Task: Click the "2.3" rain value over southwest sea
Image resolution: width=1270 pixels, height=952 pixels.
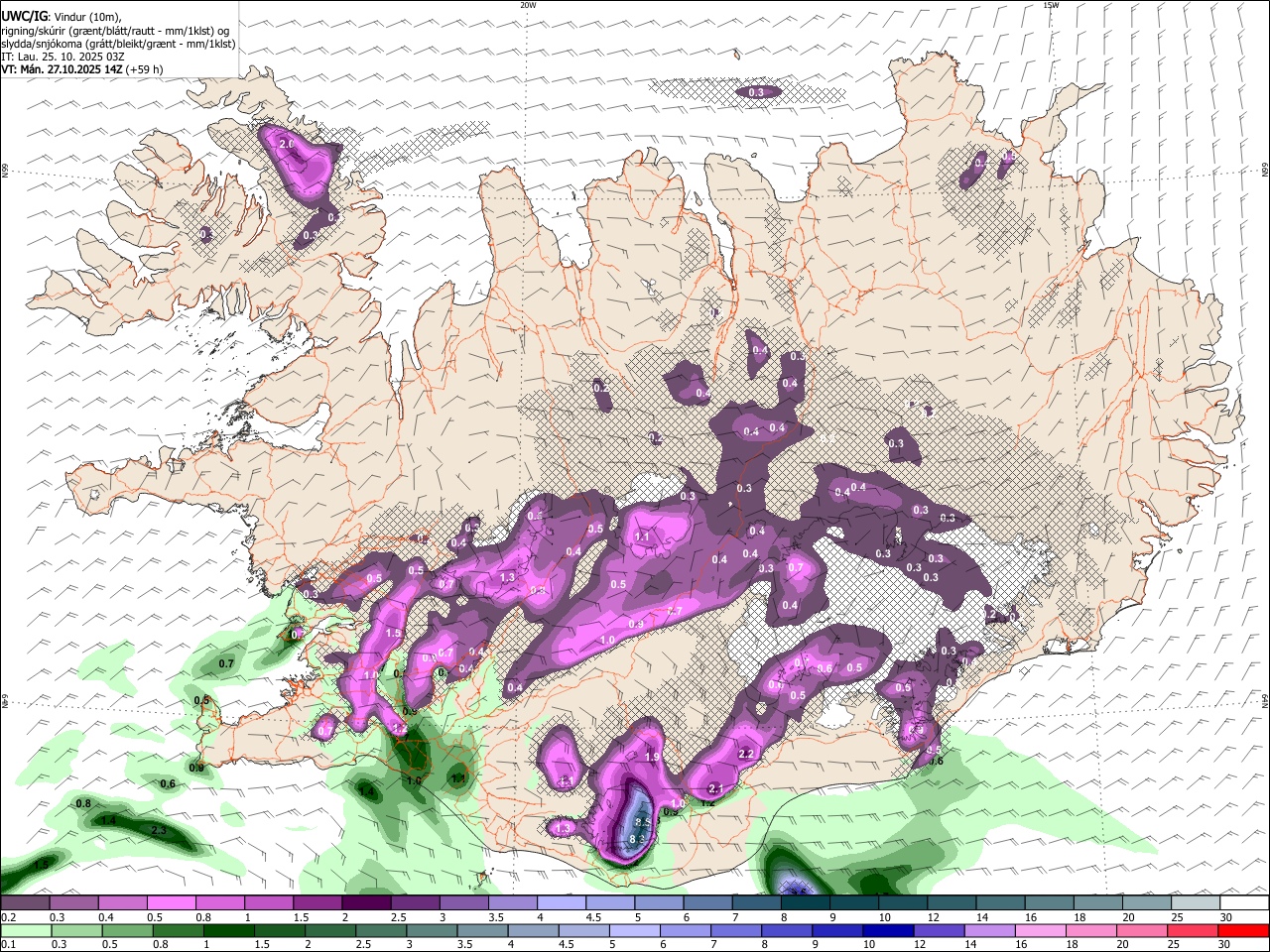Action: (159, 831)
